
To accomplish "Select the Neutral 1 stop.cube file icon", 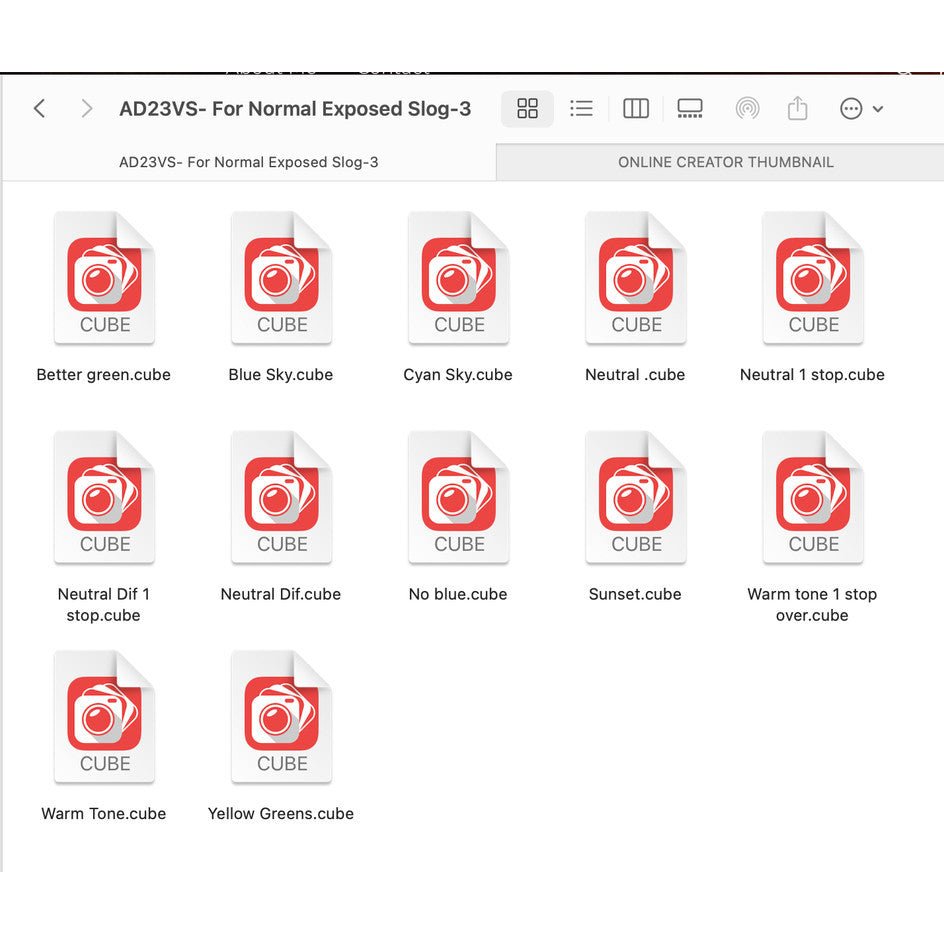I will pos(813,278).
